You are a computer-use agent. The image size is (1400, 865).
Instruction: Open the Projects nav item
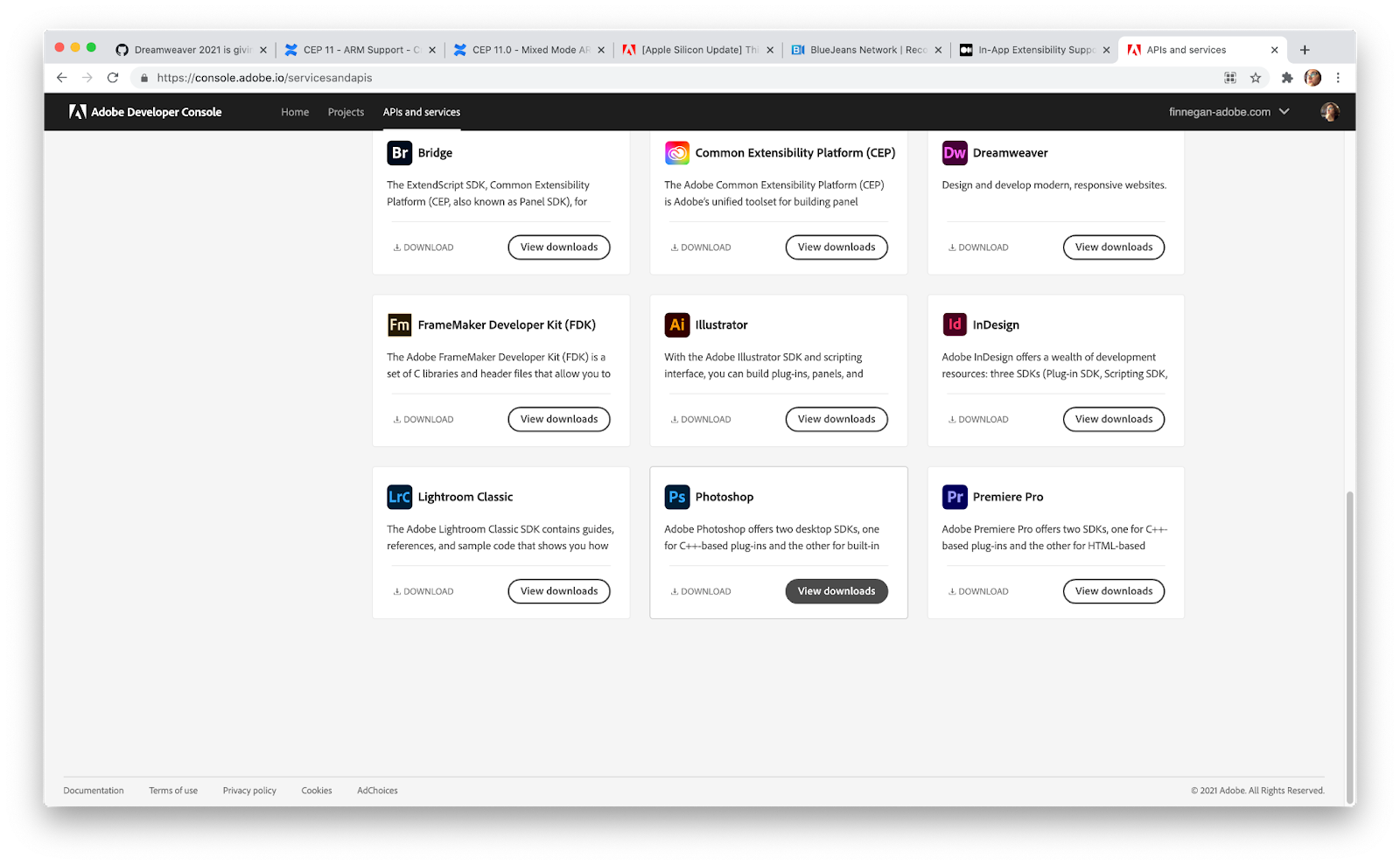pyautogui.click(x=346, y=112)
